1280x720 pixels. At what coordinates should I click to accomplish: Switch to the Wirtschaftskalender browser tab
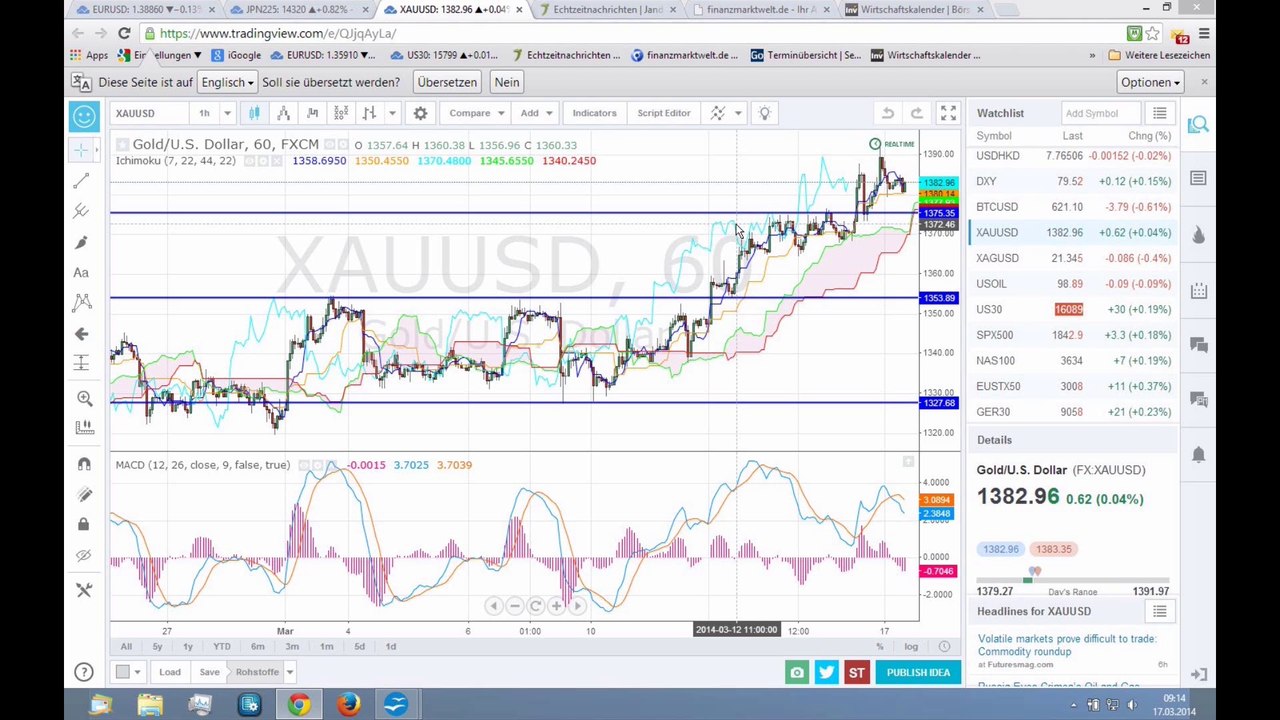click(915, 10)
